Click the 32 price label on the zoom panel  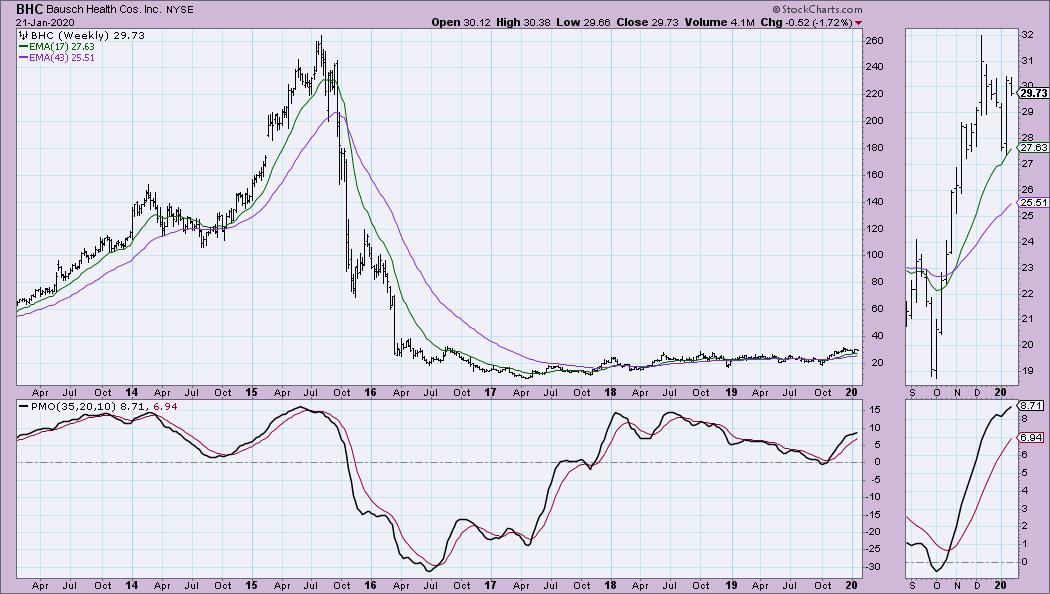coord(1028,35)
